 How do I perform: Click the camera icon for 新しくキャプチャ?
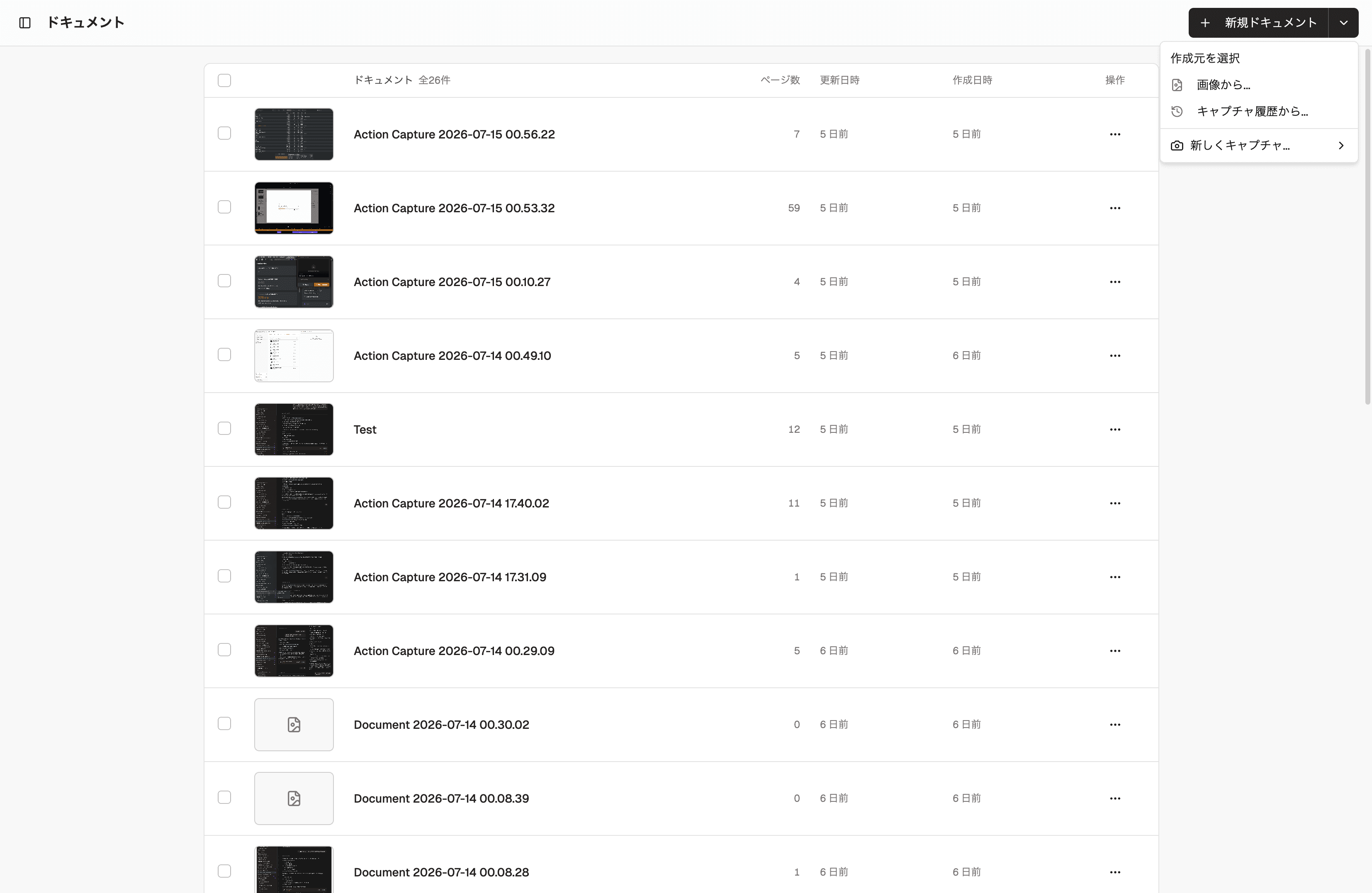tap(1177, 146)
